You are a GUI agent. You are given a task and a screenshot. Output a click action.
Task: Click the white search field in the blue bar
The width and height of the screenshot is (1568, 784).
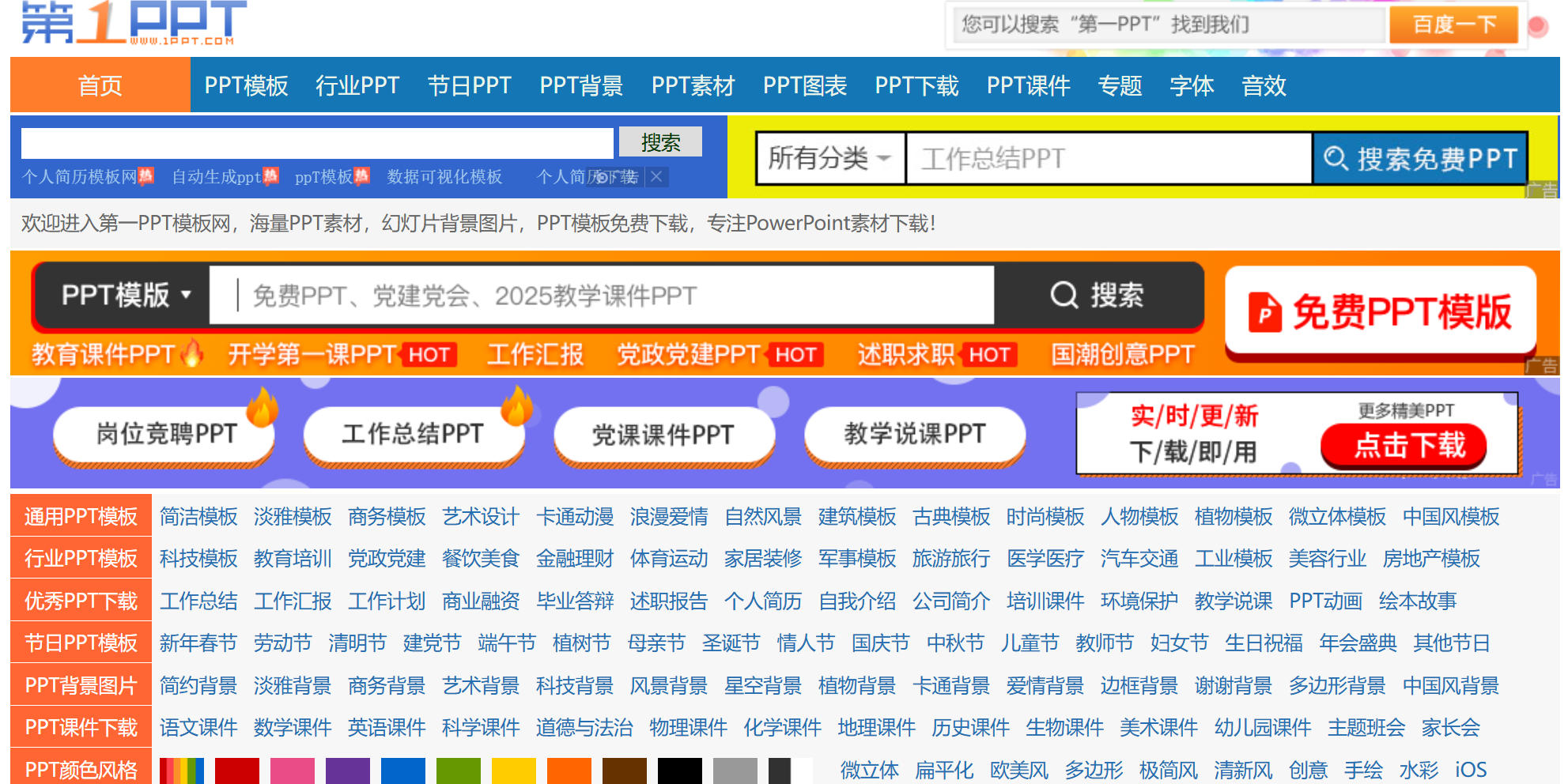point(317,143)
